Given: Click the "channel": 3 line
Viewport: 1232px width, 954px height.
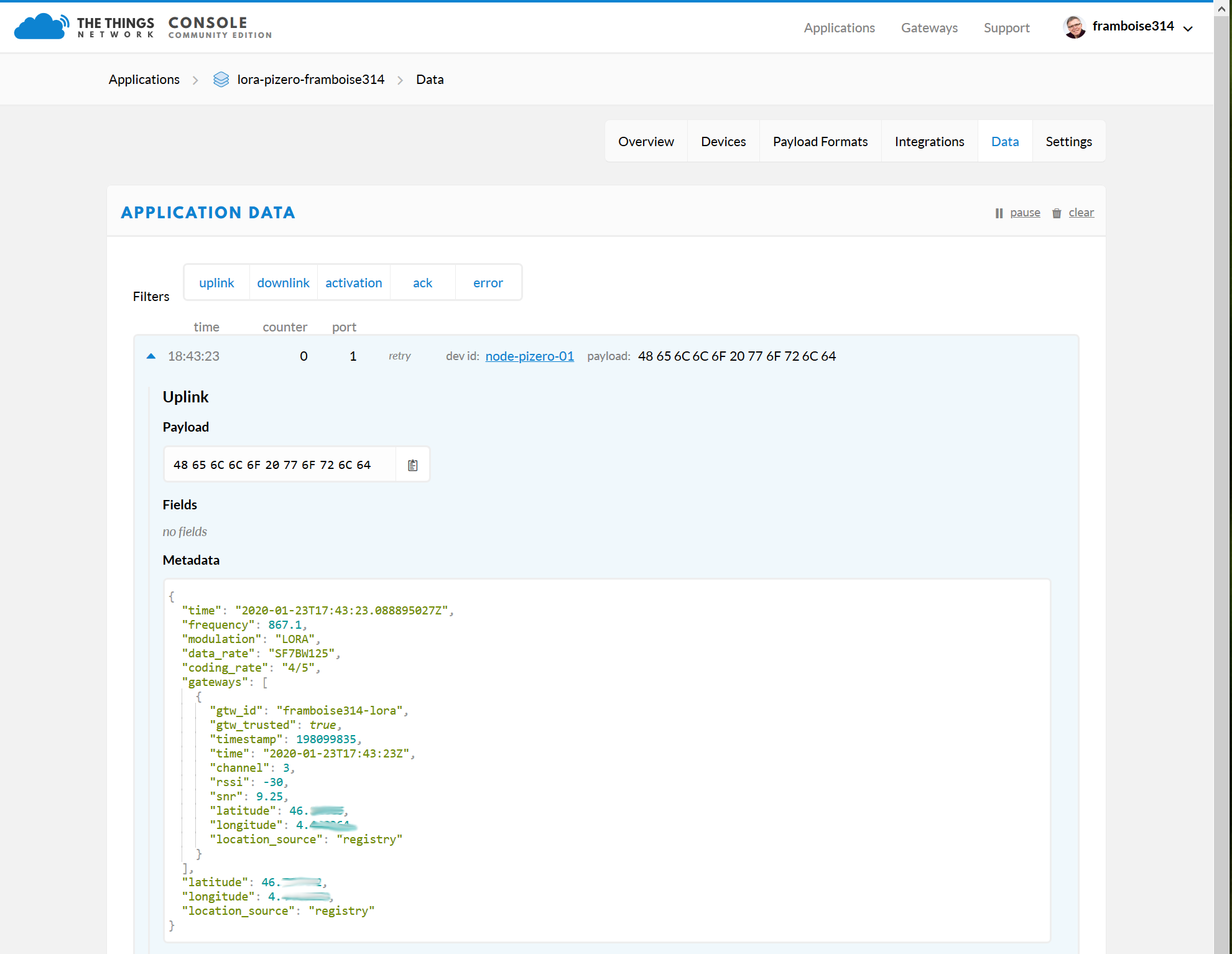Looking at the screenshot, I should tap(252, 768).
